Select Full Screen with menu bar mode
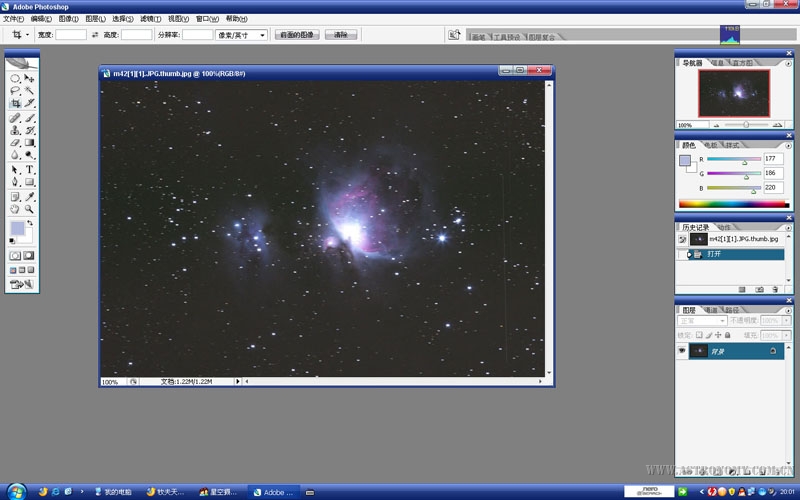The width and height of the screenshot is (800, 500). [22, 270]
